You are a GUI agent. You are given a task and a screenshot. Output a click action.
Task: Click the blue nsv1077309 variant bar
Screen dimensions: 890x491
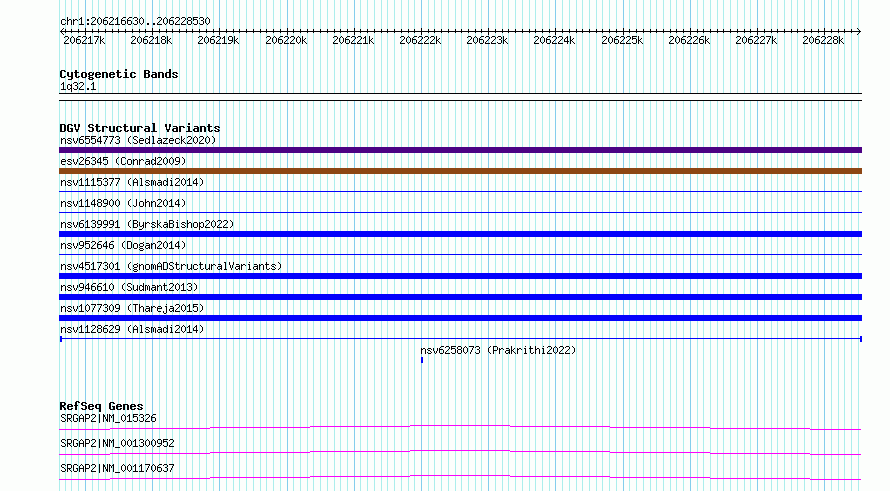[x=460, y=318]
